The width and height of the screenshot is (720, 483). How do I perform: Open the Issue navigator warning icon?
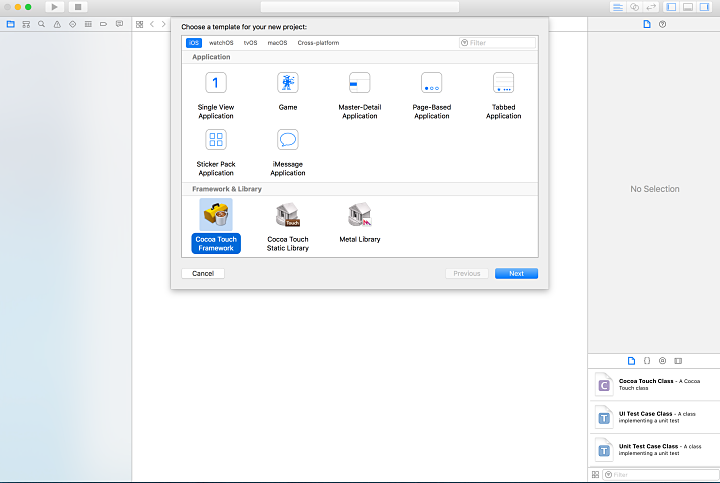57,24
